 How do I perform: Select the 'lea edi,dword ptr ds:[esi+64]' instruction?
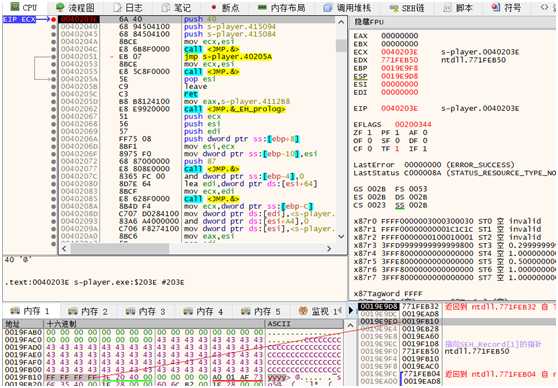251,184
